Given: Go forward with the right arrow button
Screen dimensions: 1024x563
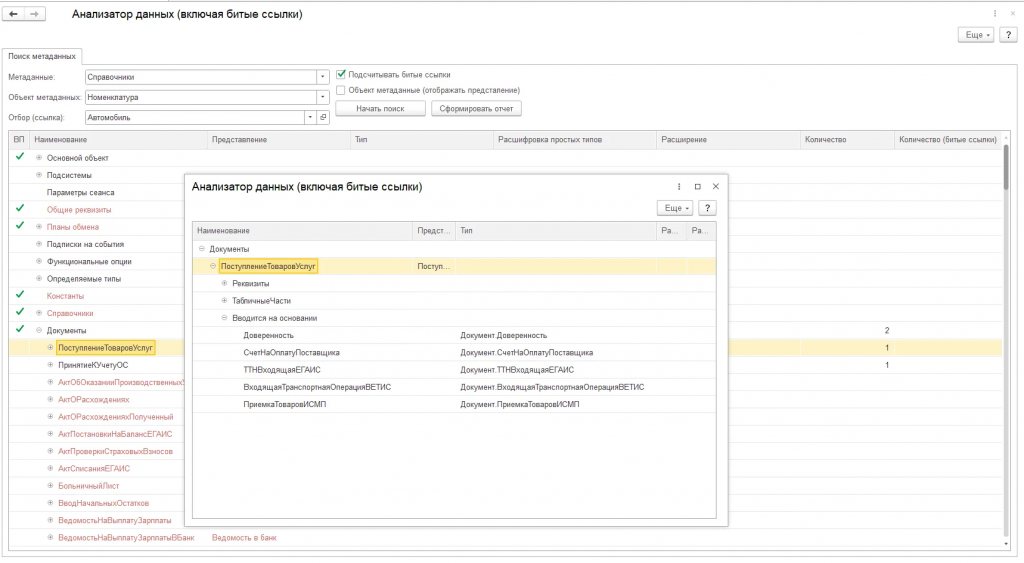Looking at the screenshot, I should 35,14.
